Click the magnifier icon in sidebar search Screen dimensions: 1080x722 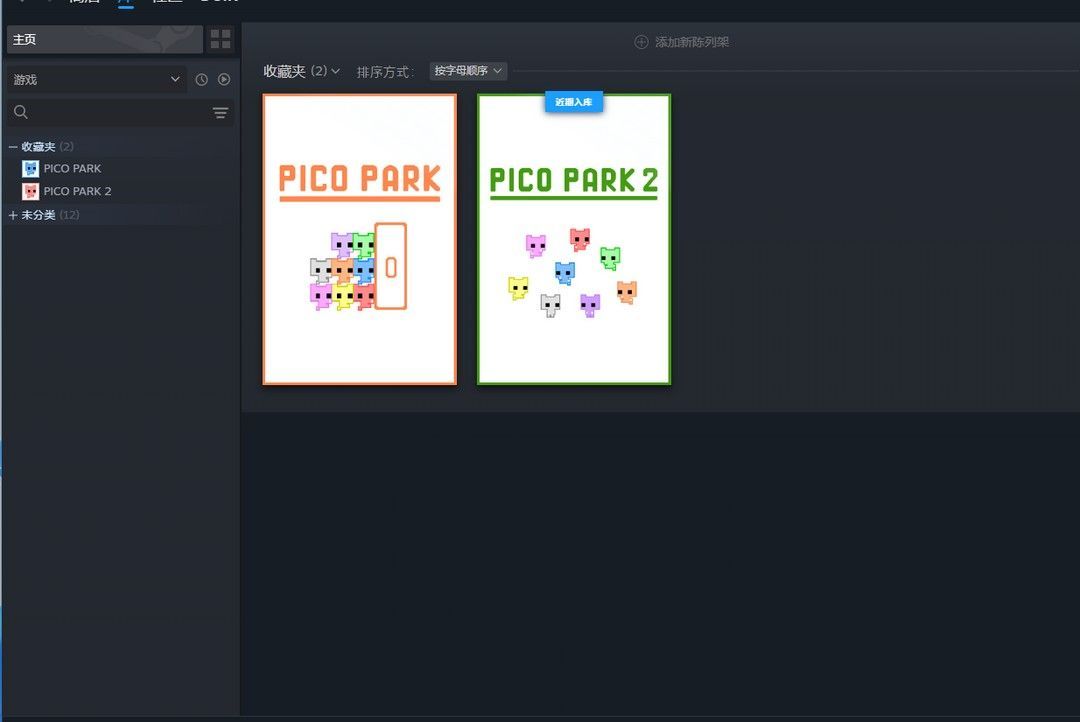pos(21,113)
